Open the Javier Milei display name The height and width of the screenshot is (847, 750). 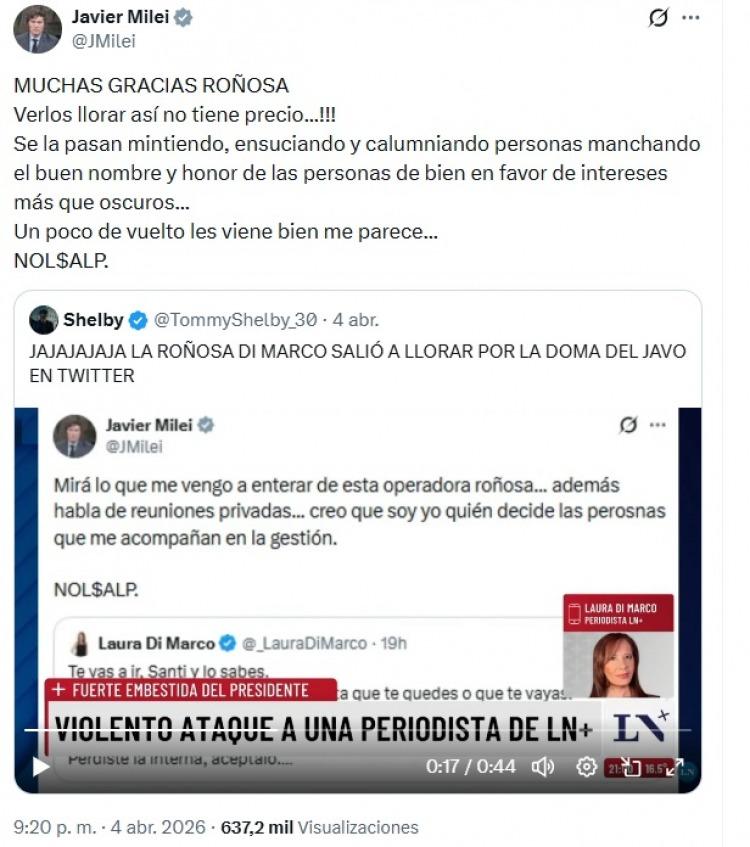pos(120,17)
